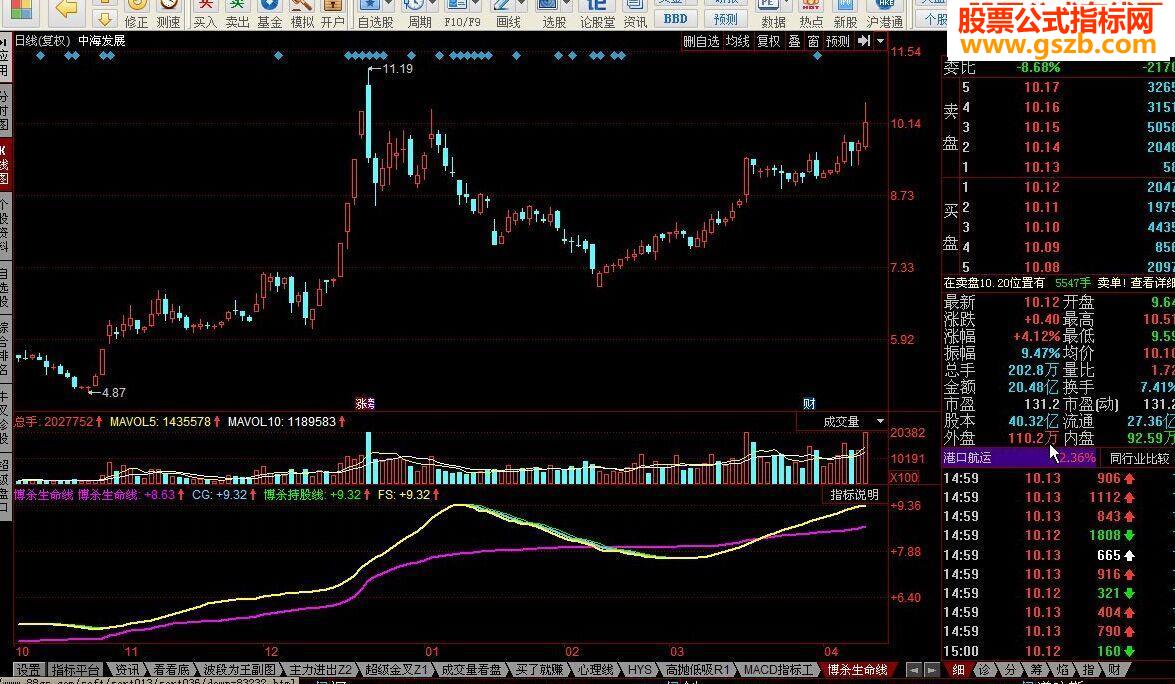Switch to the 看看底 indicator tab
This screenshot has height=684, width=1175.
click(x=171, y=670)
